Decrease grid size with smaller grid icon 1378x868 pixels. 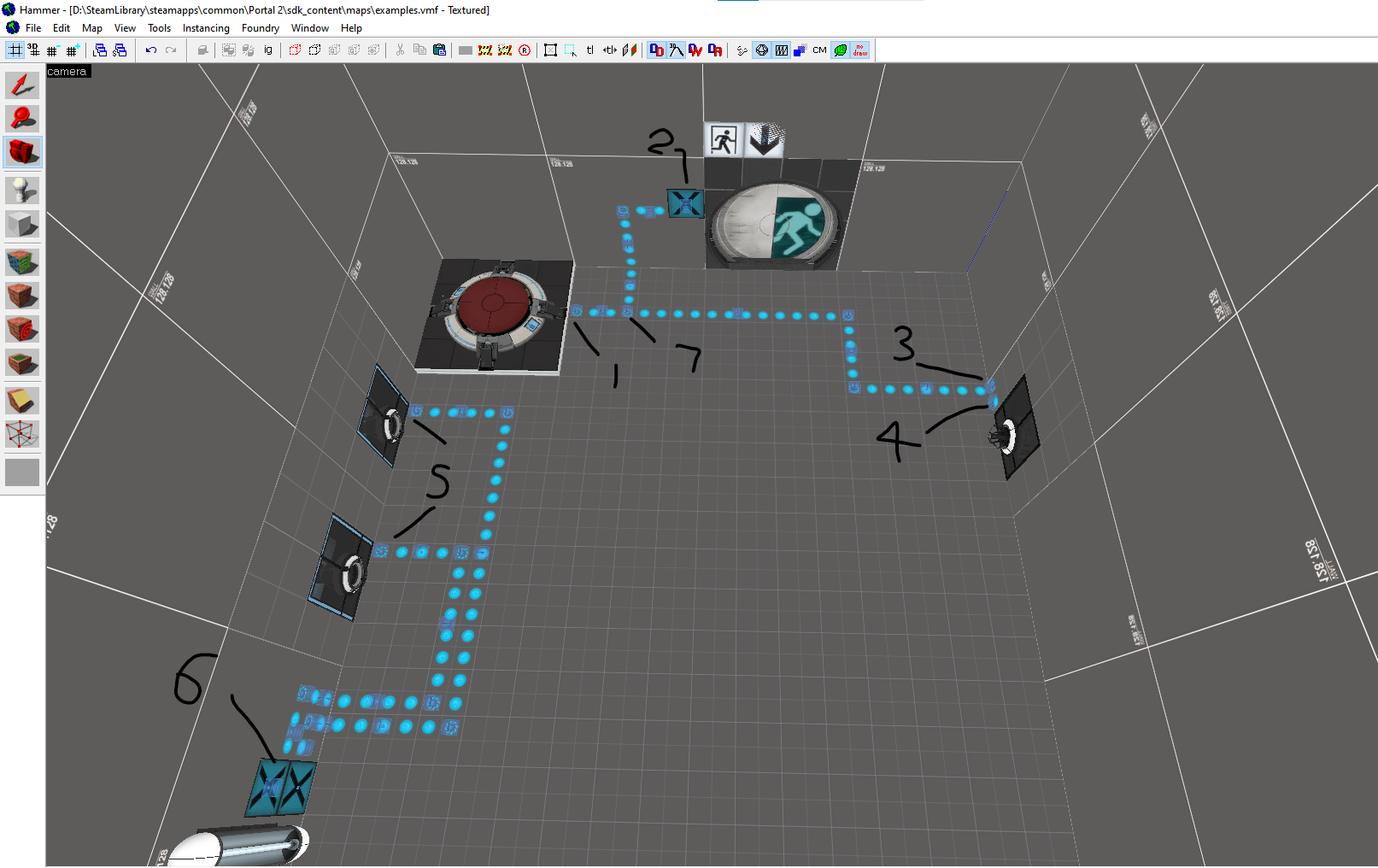point(52,50)
